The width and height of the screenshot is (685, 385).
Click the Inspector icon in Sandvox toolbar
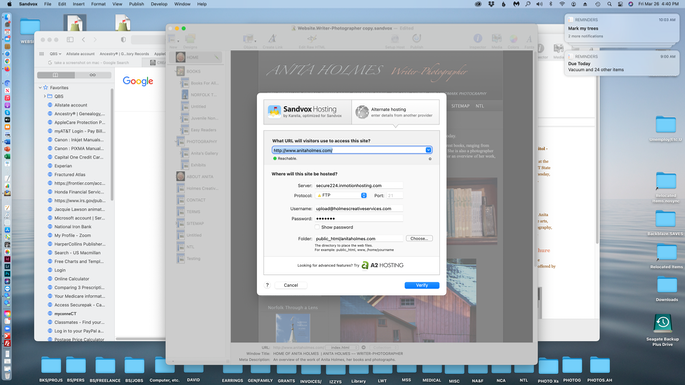coord(477,39)
